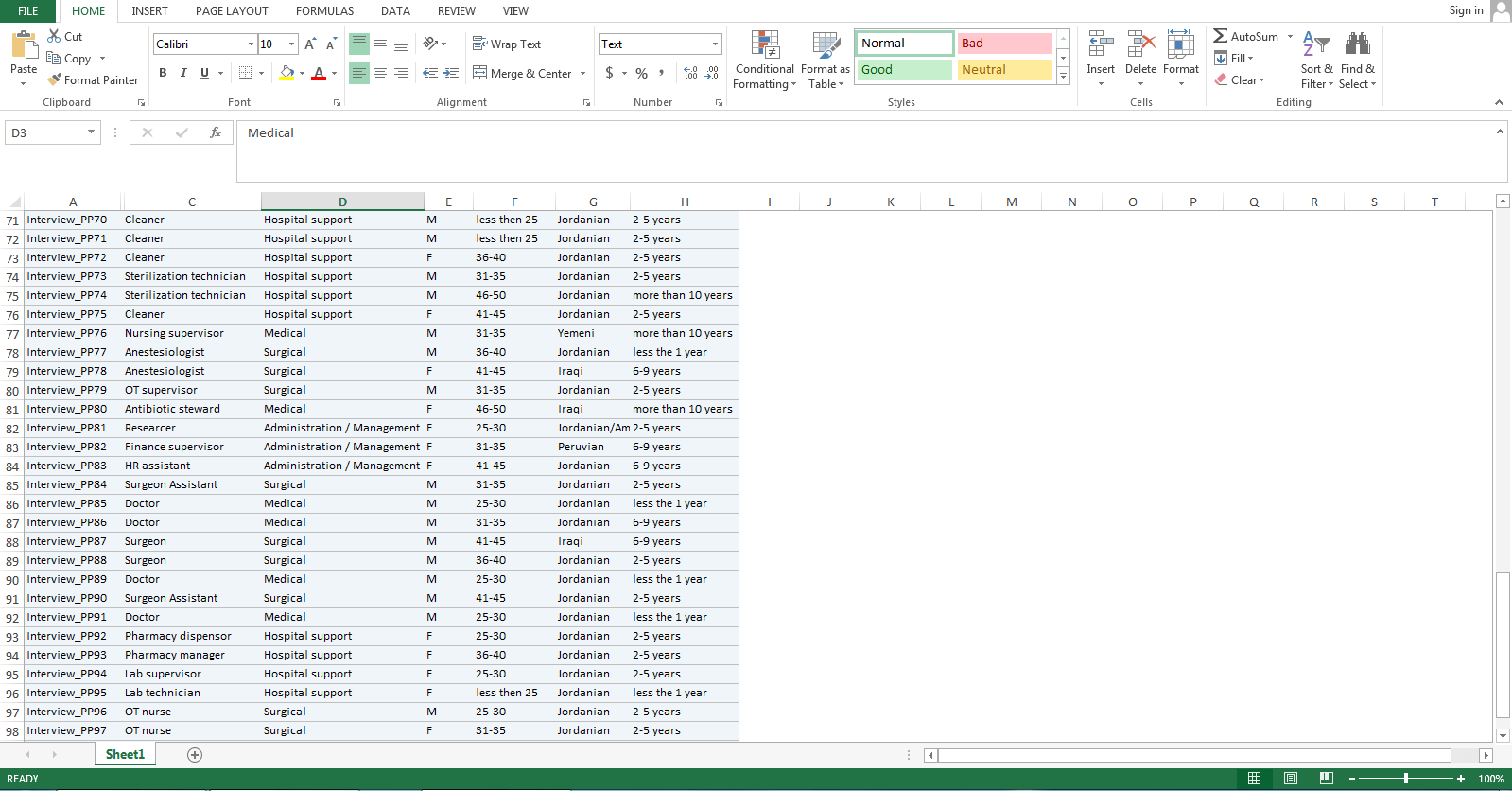Apply the Bad cell style
The image size is (1512, 791).
pos(1004,44)
